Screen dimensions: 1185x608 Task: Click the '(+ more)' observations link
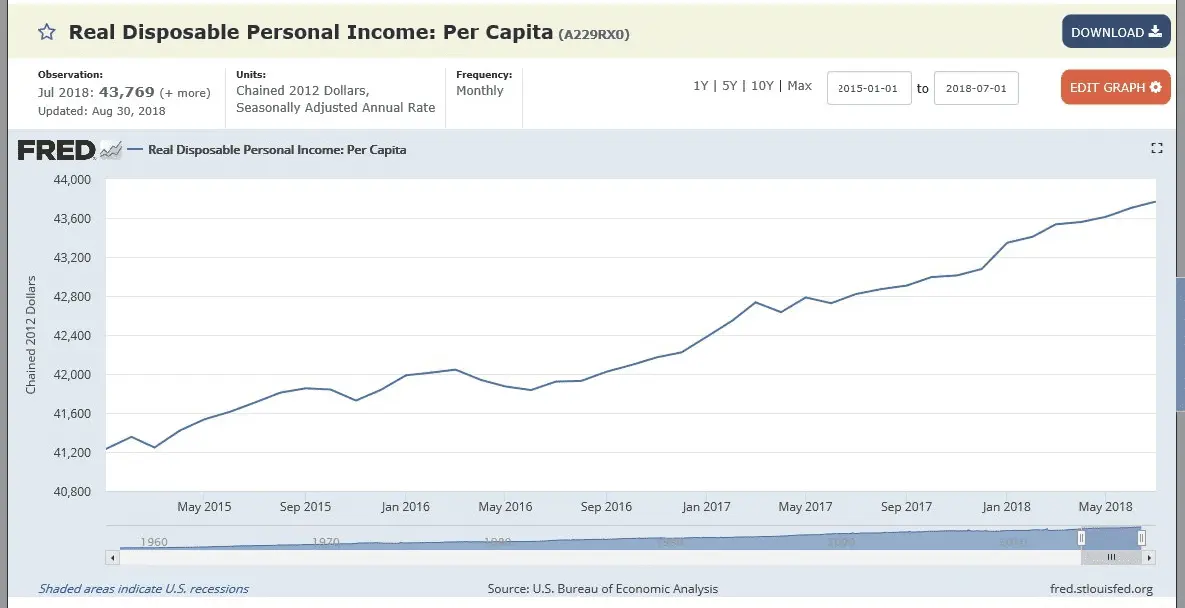[x=185, y=93]
